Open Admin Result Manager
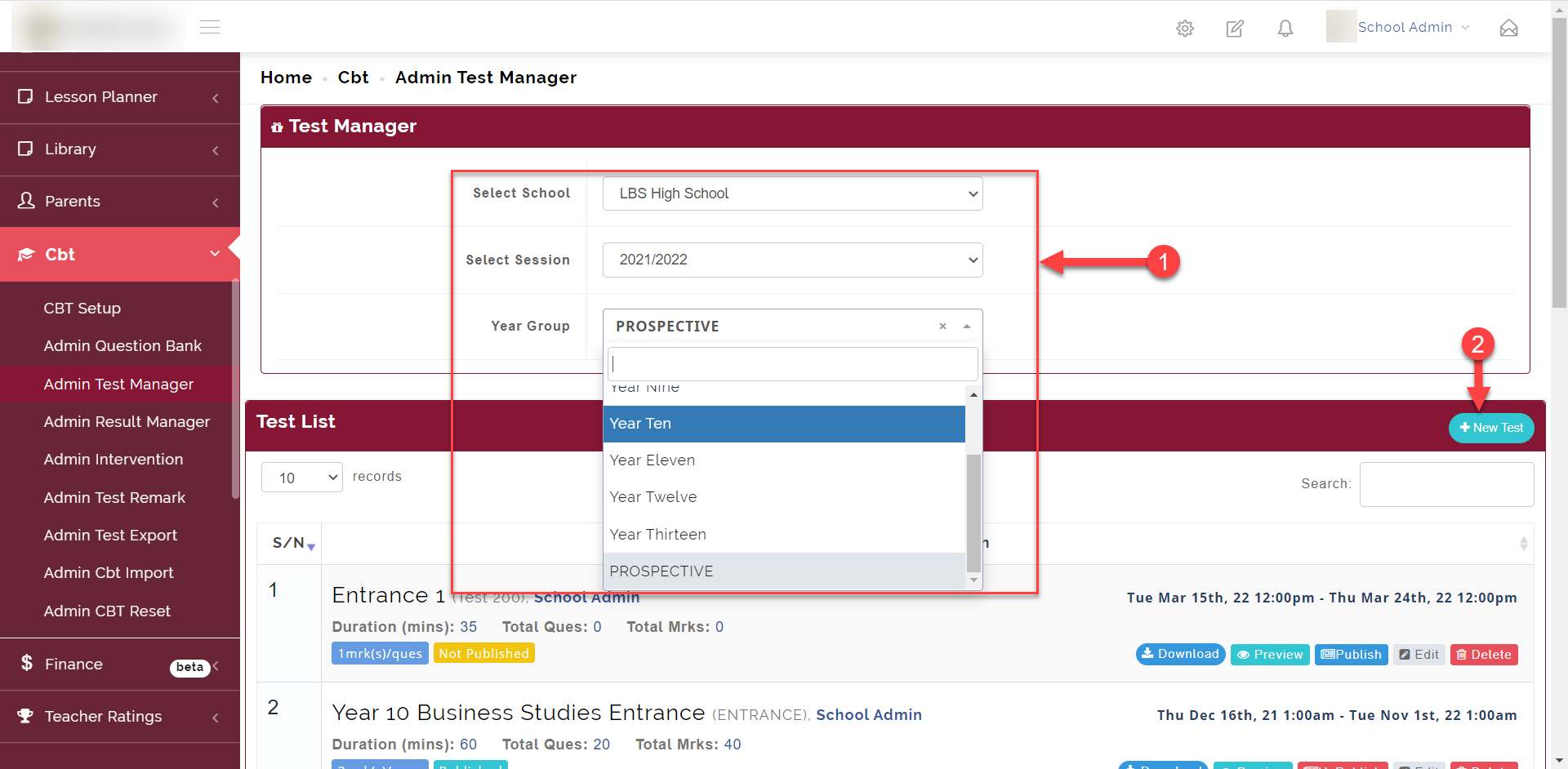Image resolution: width=1568 pixels, height=769 pixels. pos(127,421)
